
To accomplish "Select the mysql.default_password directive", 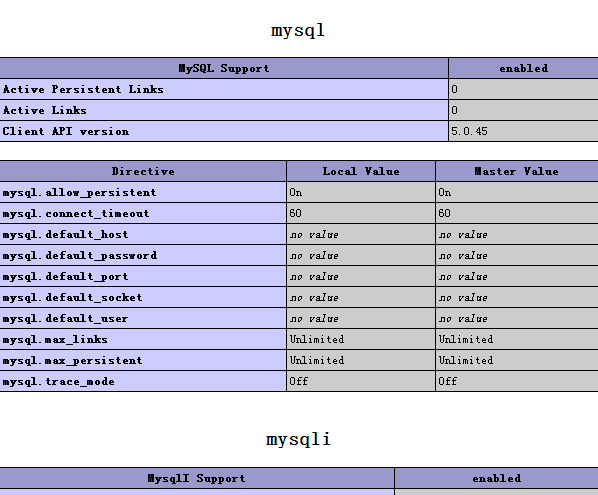I will (x=80, y=256).
